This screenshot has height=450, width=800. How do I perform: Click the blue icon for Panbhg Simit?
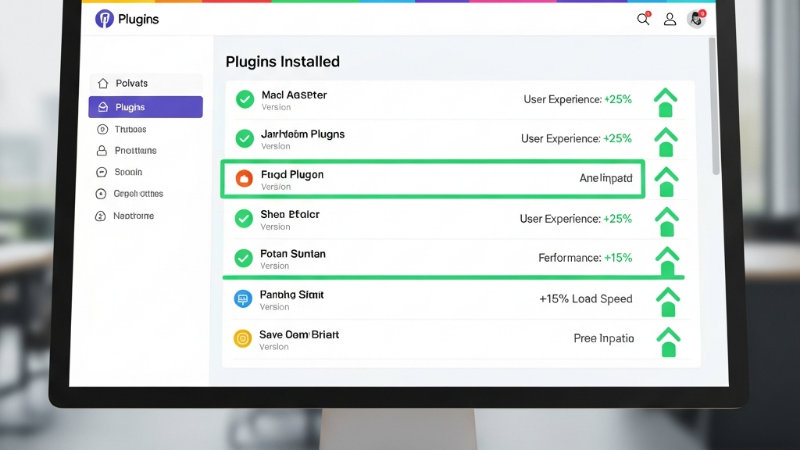point(243,298)
